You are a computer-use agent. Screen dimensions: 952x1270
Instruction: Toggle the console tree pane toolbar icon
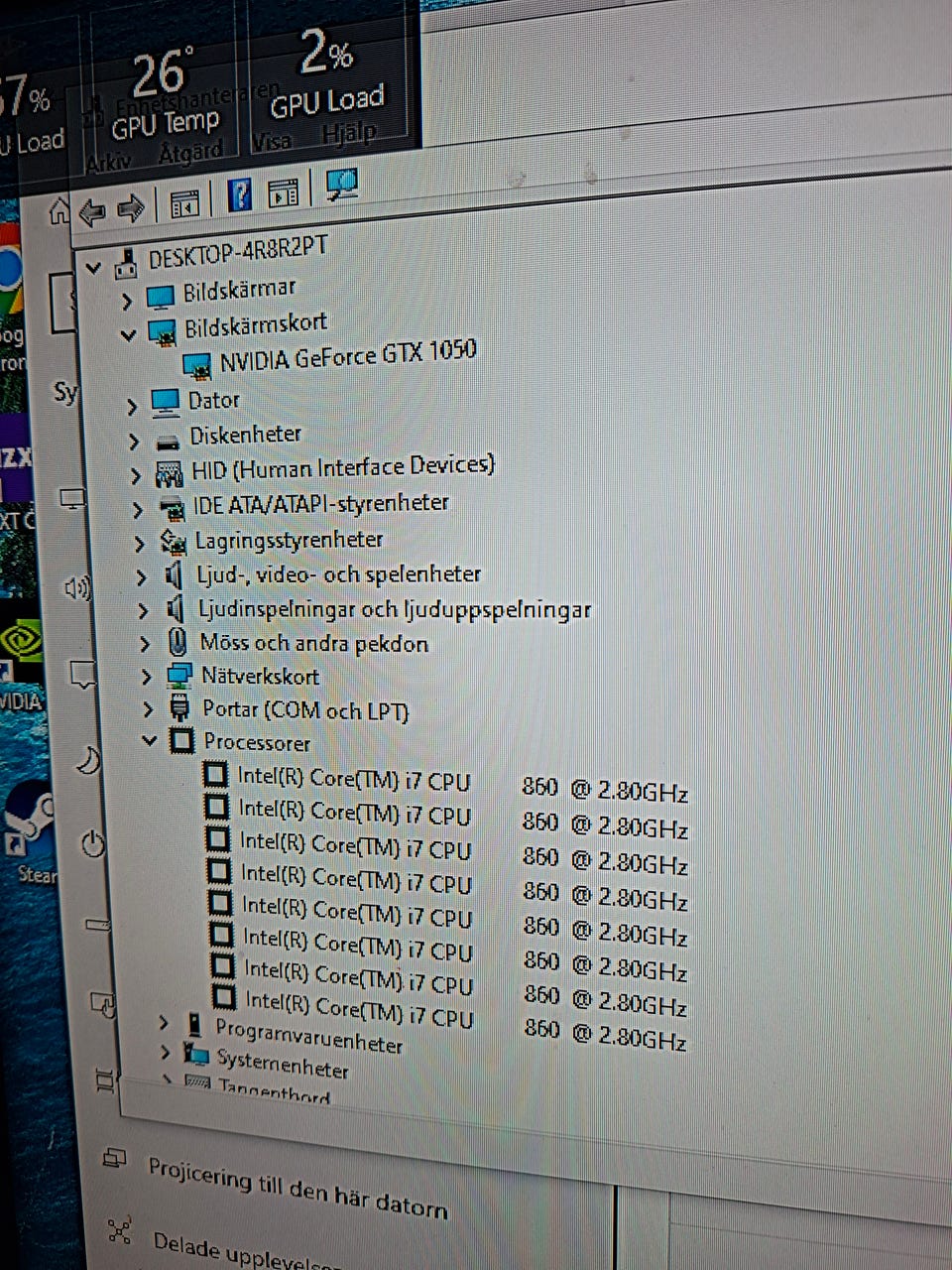coord(185,204)
